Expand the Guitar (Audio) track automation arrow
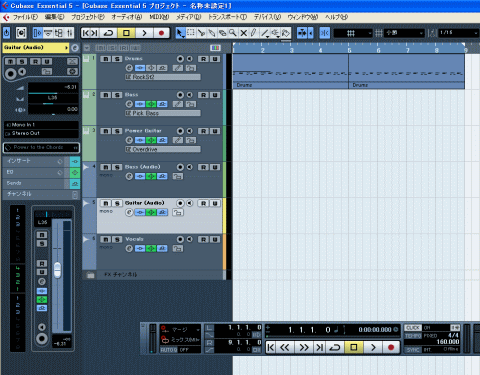 [x=86, y=203]
